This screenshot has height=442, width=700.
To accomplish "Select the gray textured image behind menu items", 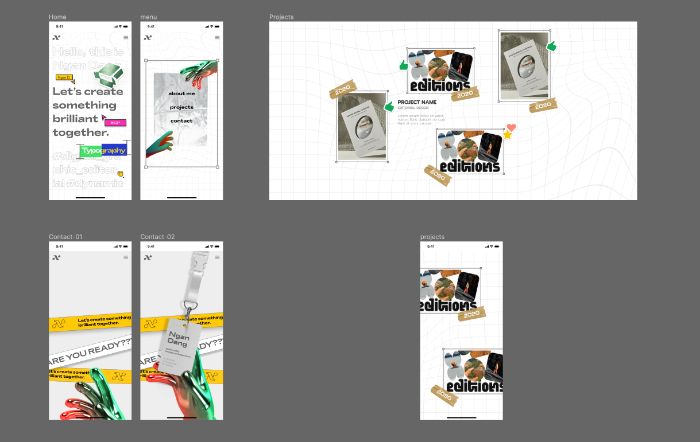I will 180,110.
